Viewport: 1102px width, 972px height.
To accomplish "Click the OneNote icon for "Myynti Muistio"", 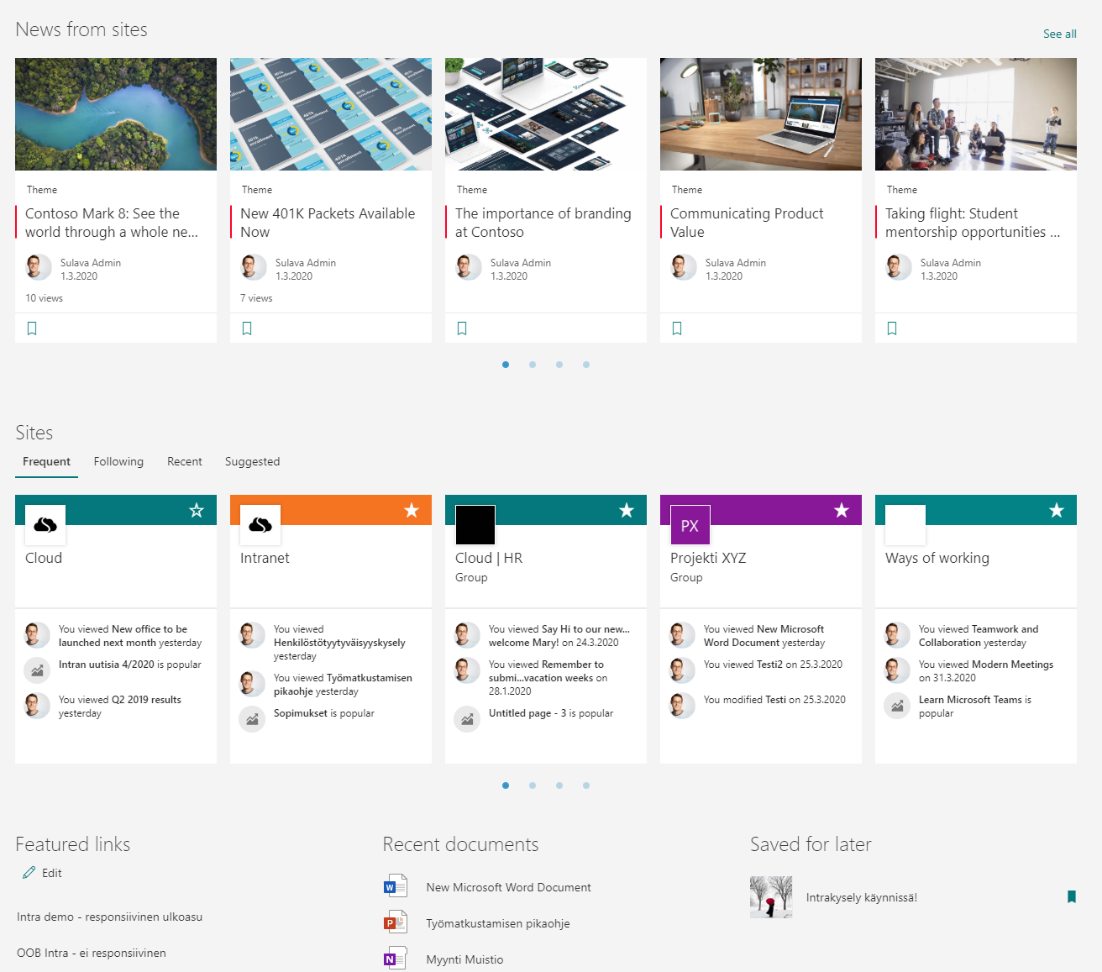I will pos(396,958).
